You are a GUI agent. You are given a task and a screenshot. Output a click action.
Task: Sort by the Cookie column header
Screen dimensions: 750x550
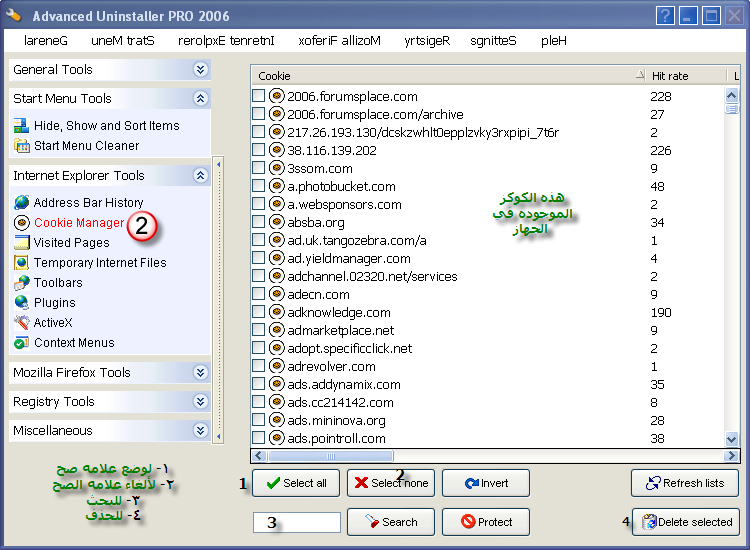[449, 76]
